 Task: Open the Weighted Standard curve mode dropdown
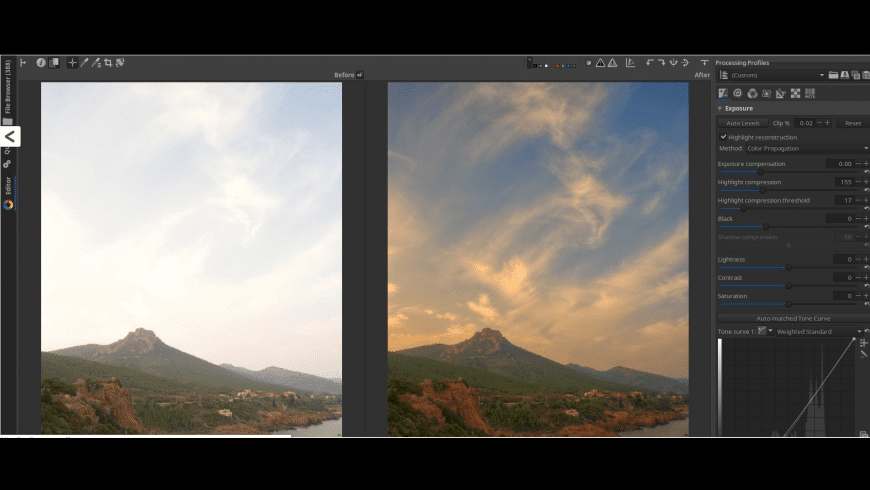[x=819, y=331]
